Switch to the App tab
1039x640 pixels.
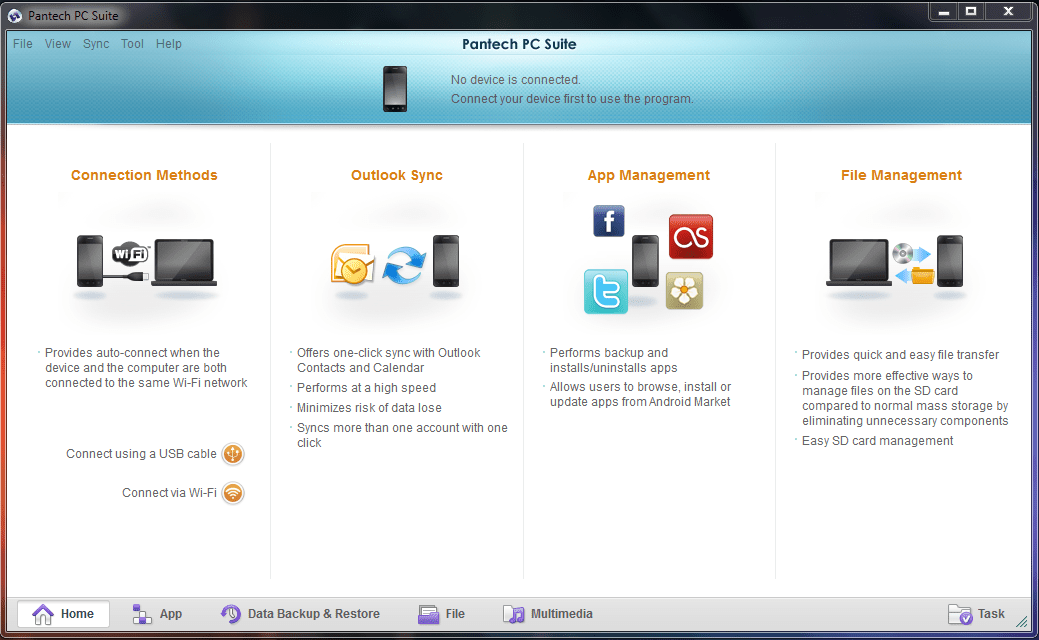[x=157, y=614]
